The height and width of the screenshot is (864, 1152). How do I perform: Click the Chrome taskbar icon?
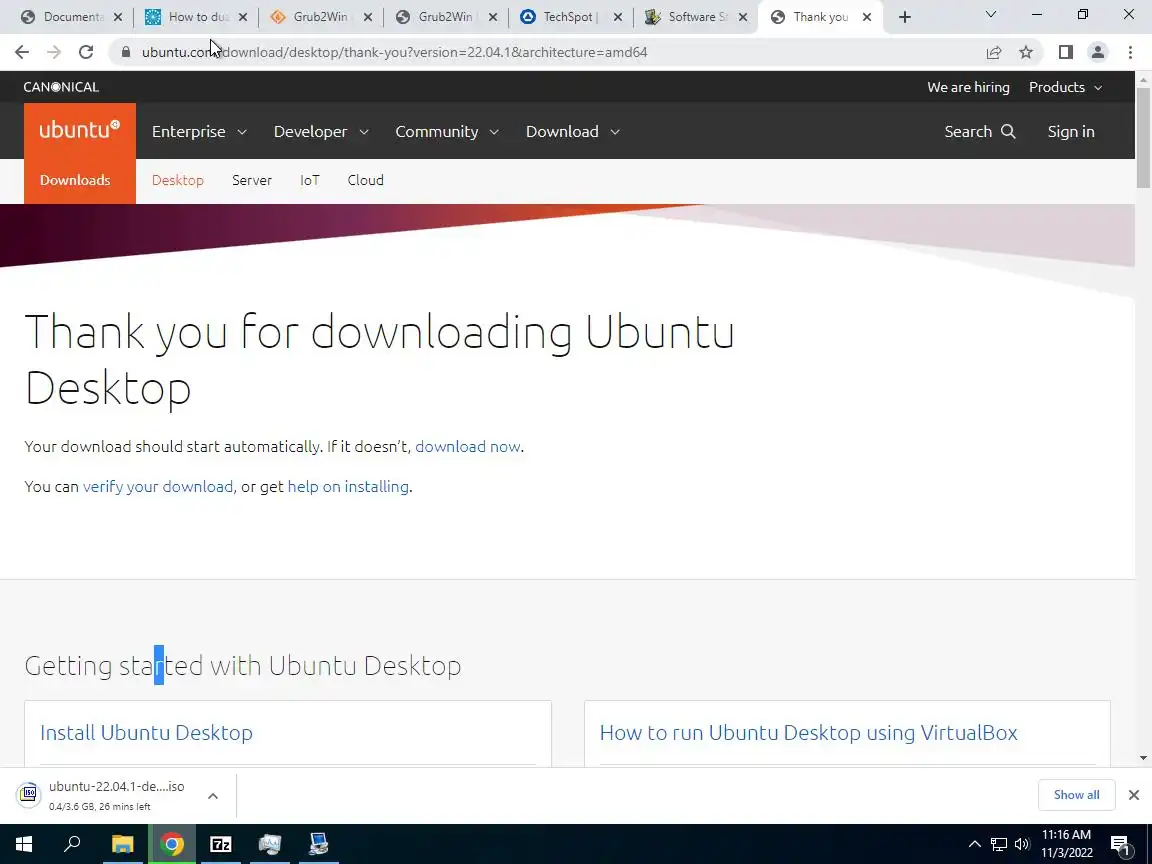click(172, 844)
